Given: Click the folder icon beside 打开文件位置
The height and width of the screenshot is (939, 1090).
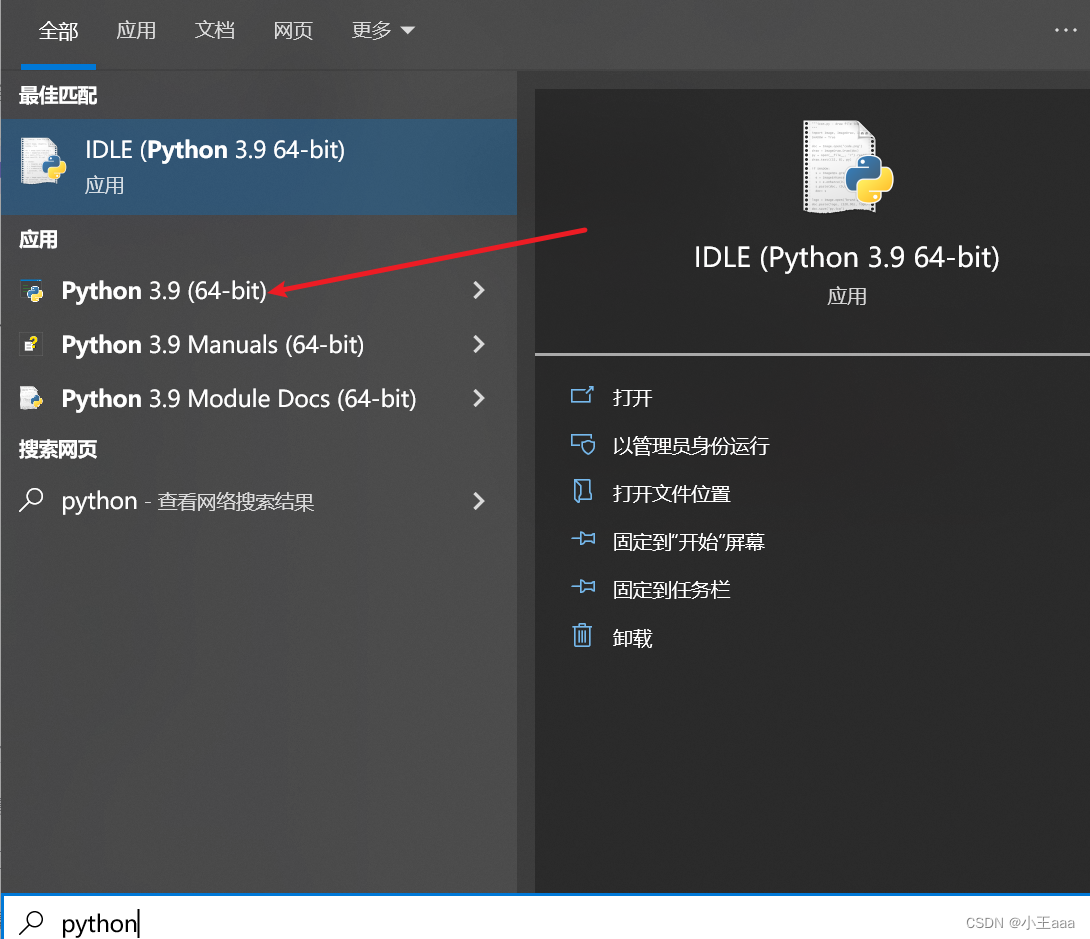Looking at the screenshot, I should click(x=582, y=492).
